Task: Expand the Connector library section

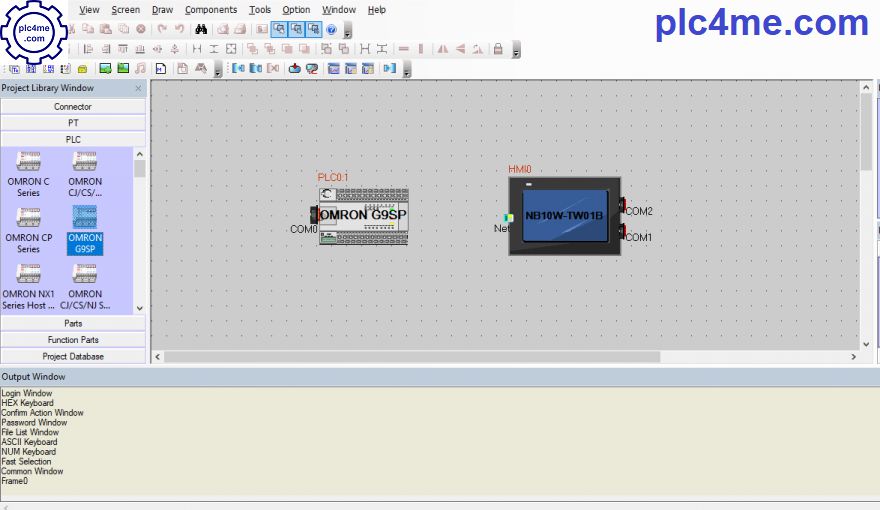Action: click(x=73, y=106)
